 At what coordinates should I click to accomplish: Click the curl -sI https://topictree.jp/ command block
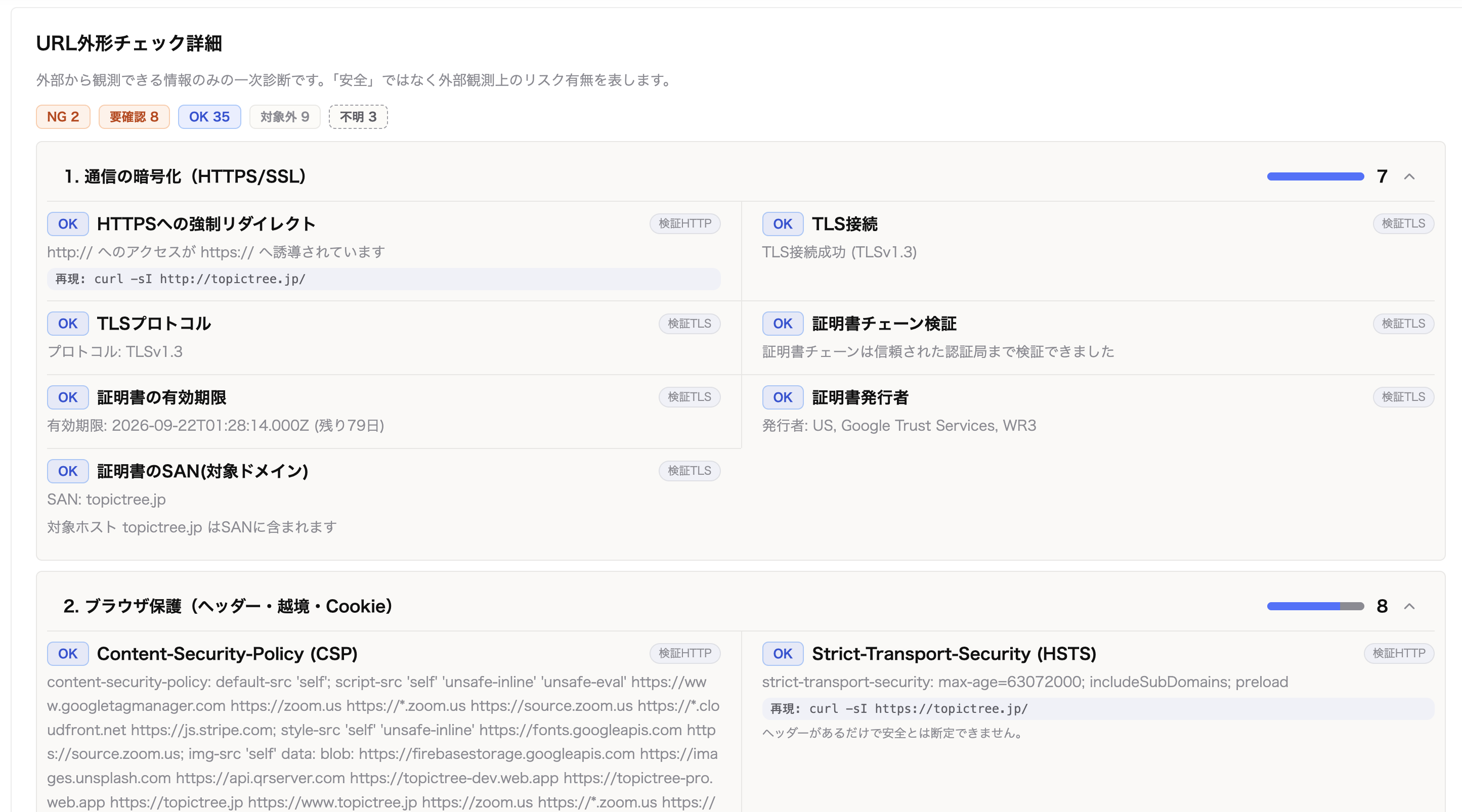[1098, 709]
